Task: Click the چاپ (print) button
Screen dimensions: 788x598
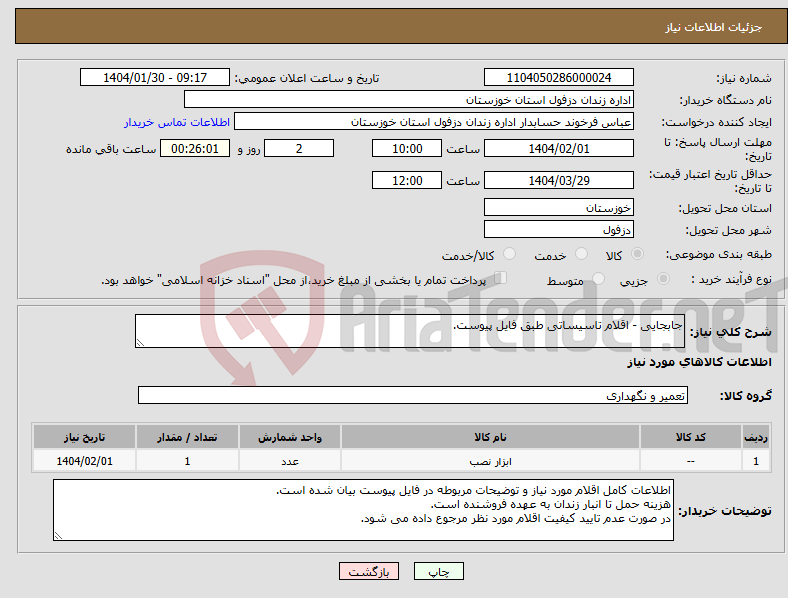Action: (x=438, y=571)
